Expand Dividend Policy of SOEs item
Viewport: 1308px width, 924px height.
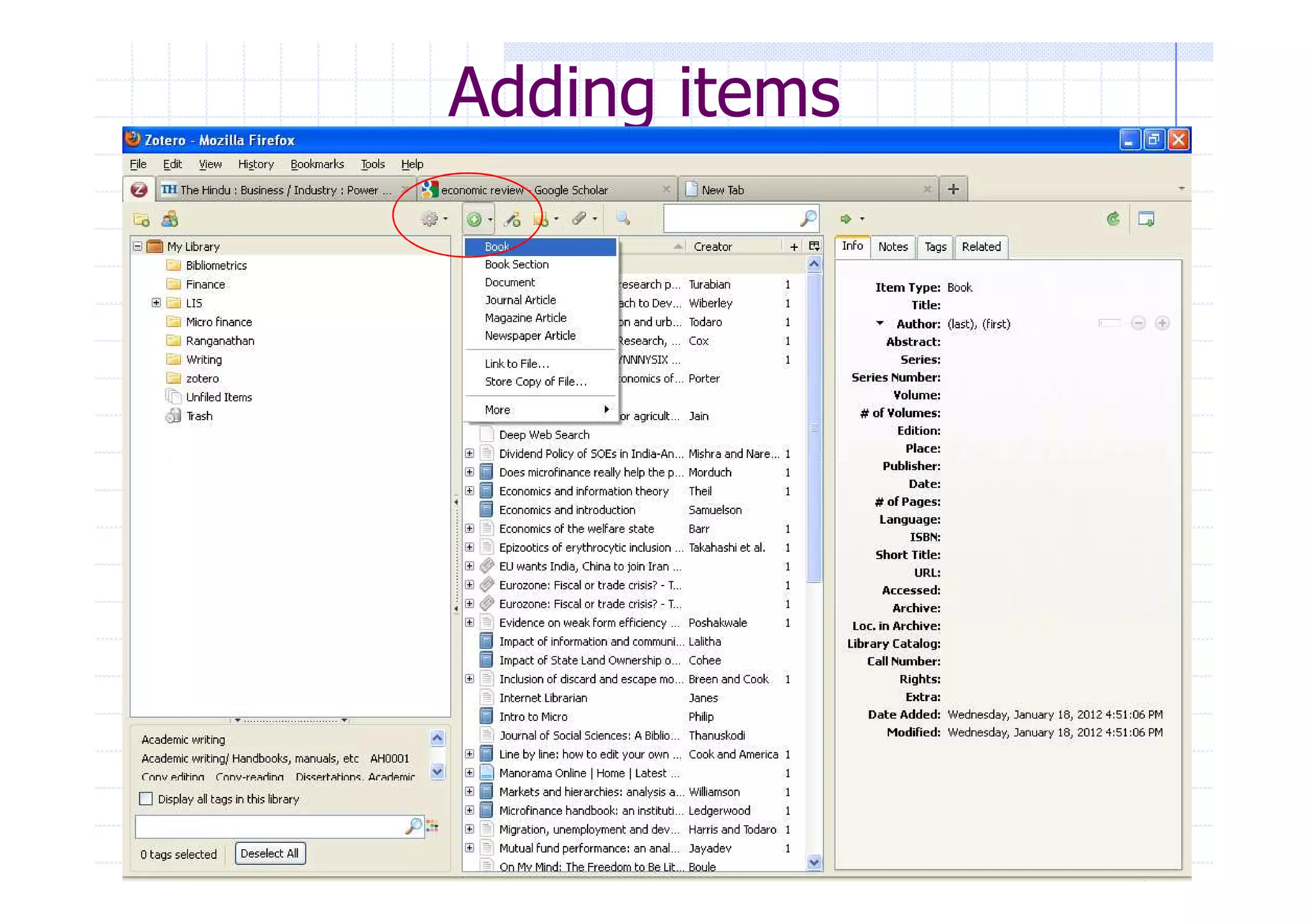(469, 453)
